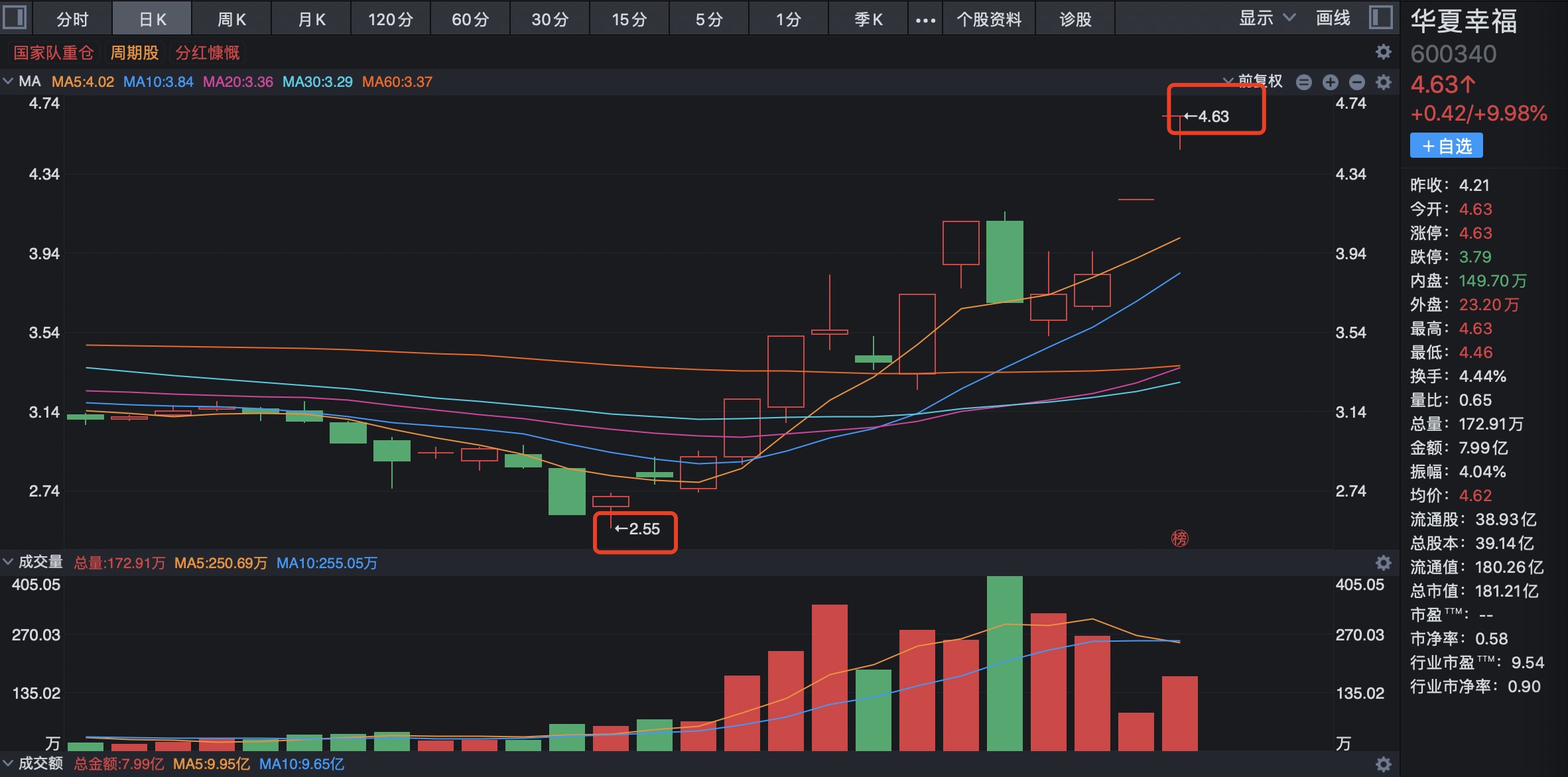Collapse the 成交量 volume panel

[9, 562]
